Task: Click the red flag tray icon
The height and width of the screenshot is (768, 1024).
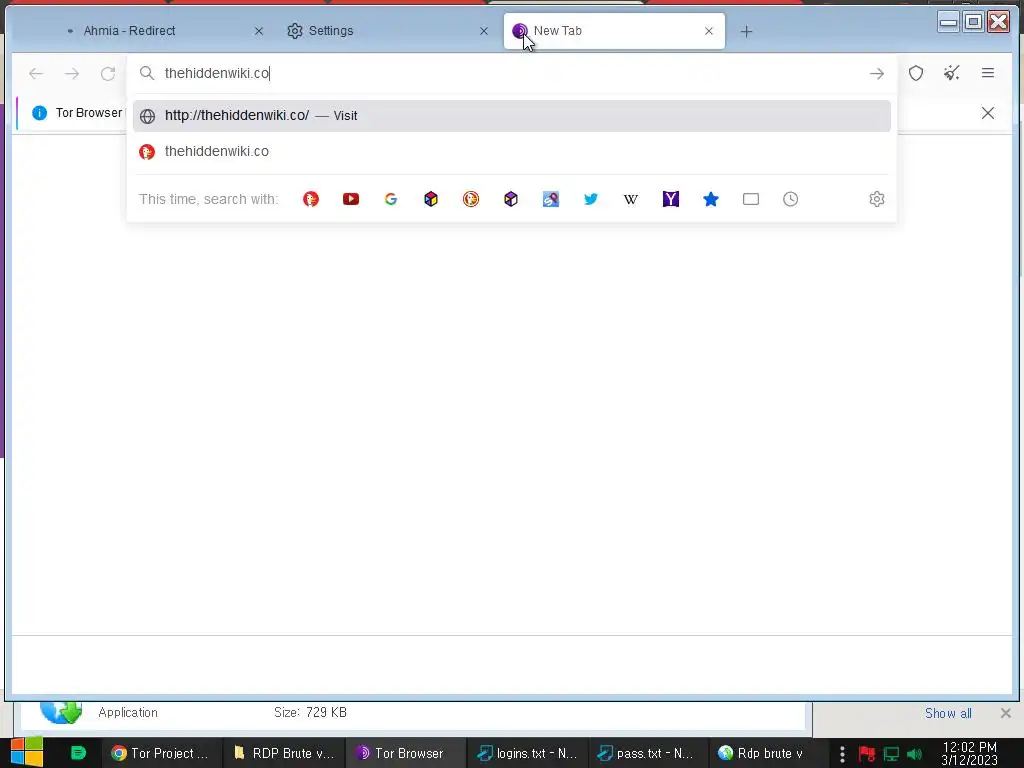Action: click(867, 754)
